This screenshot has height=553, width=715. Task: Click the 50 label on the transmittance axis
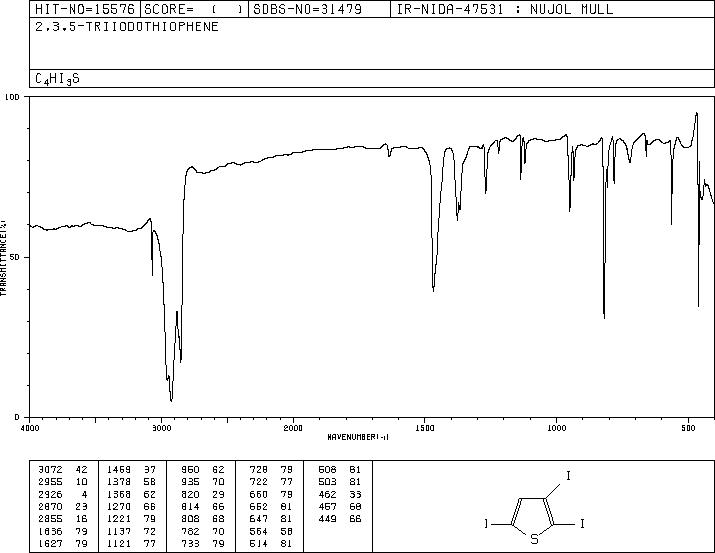pyautogui.click(x=15, y=257)
